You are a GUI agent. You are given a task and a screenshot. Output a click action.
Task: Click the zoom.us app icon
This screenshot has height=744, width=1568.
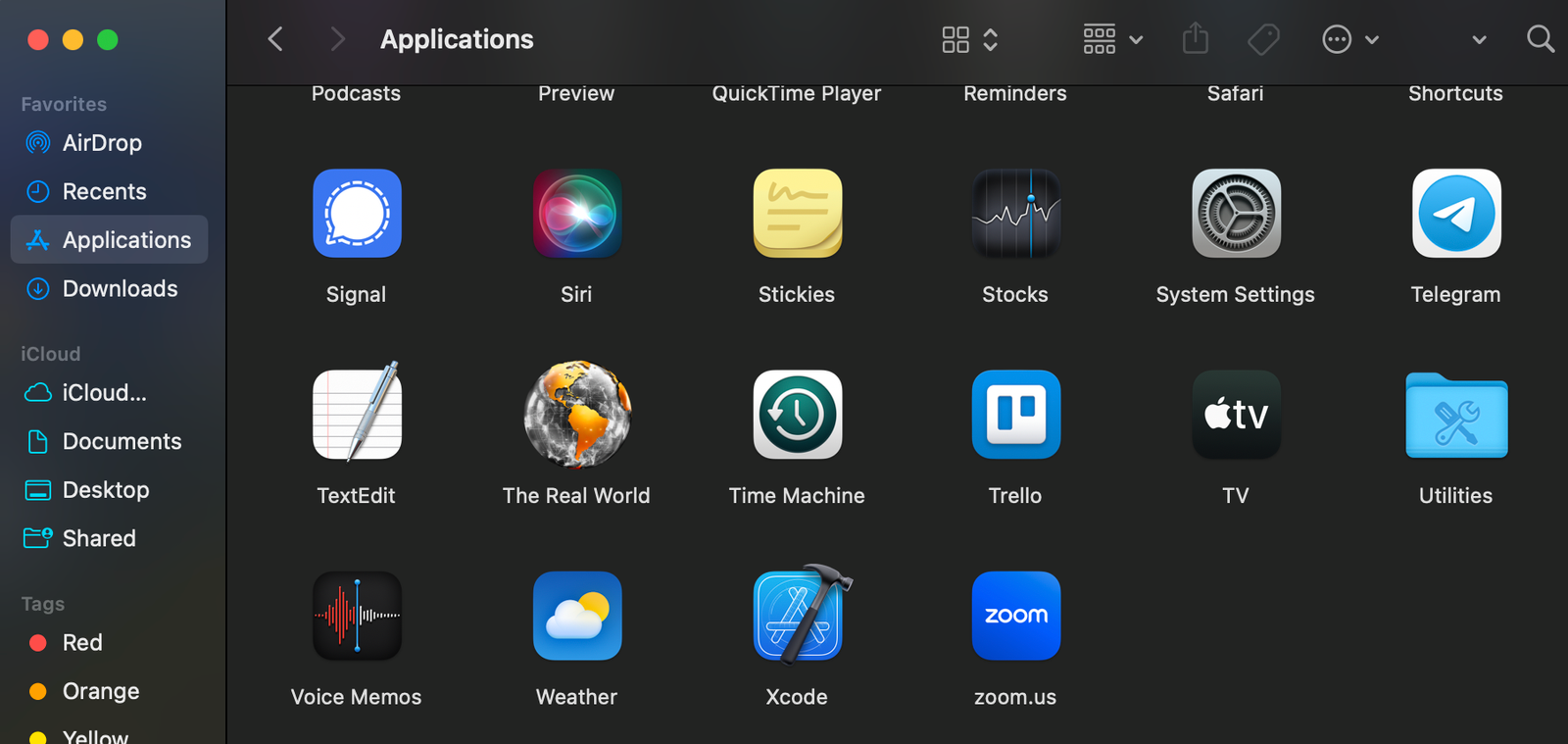(x=1015, y=616)
